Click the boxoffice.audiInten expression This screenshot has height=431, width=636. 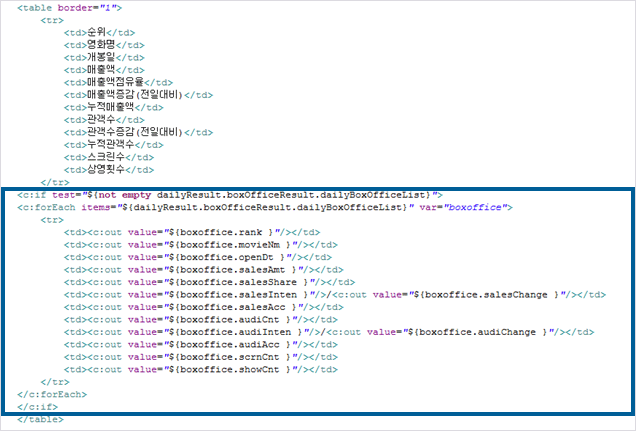(x=237, y=332)
